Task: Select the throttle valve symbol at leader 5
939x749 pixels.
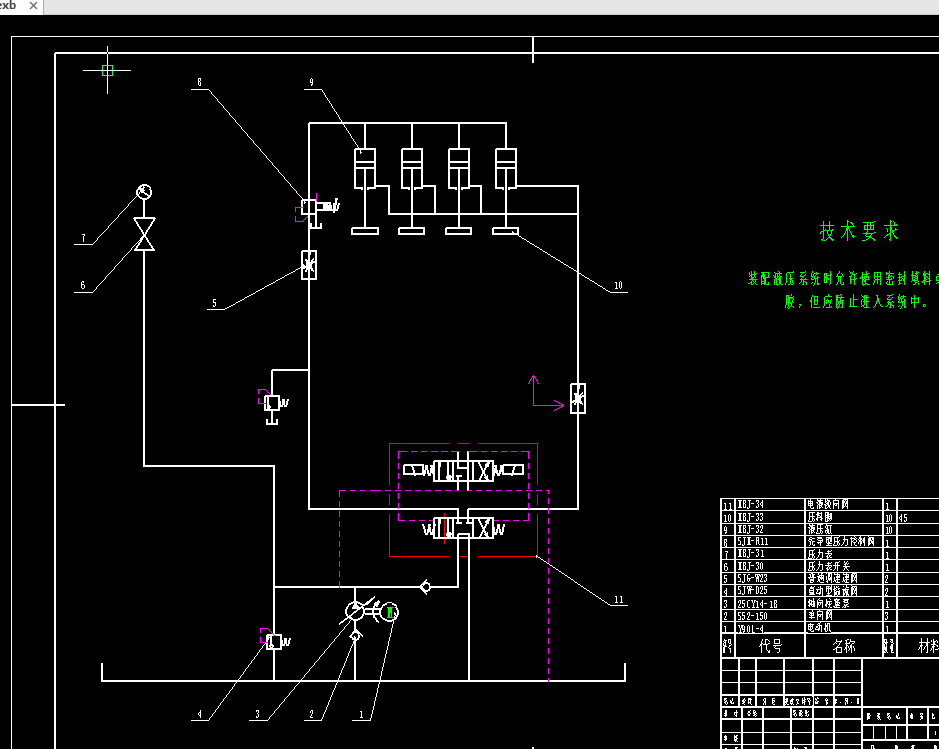Action: 308,265
